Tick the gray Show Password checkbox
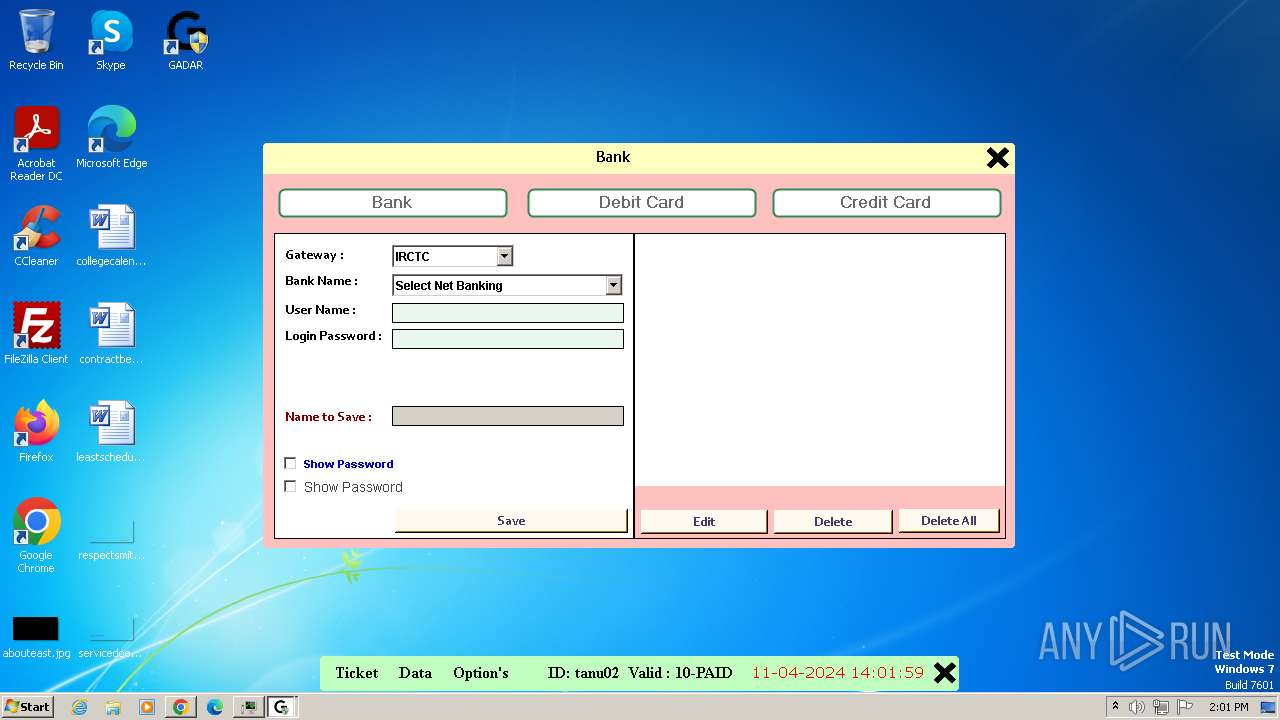The width and height of the screenshot is (1280, 720). 291,486
